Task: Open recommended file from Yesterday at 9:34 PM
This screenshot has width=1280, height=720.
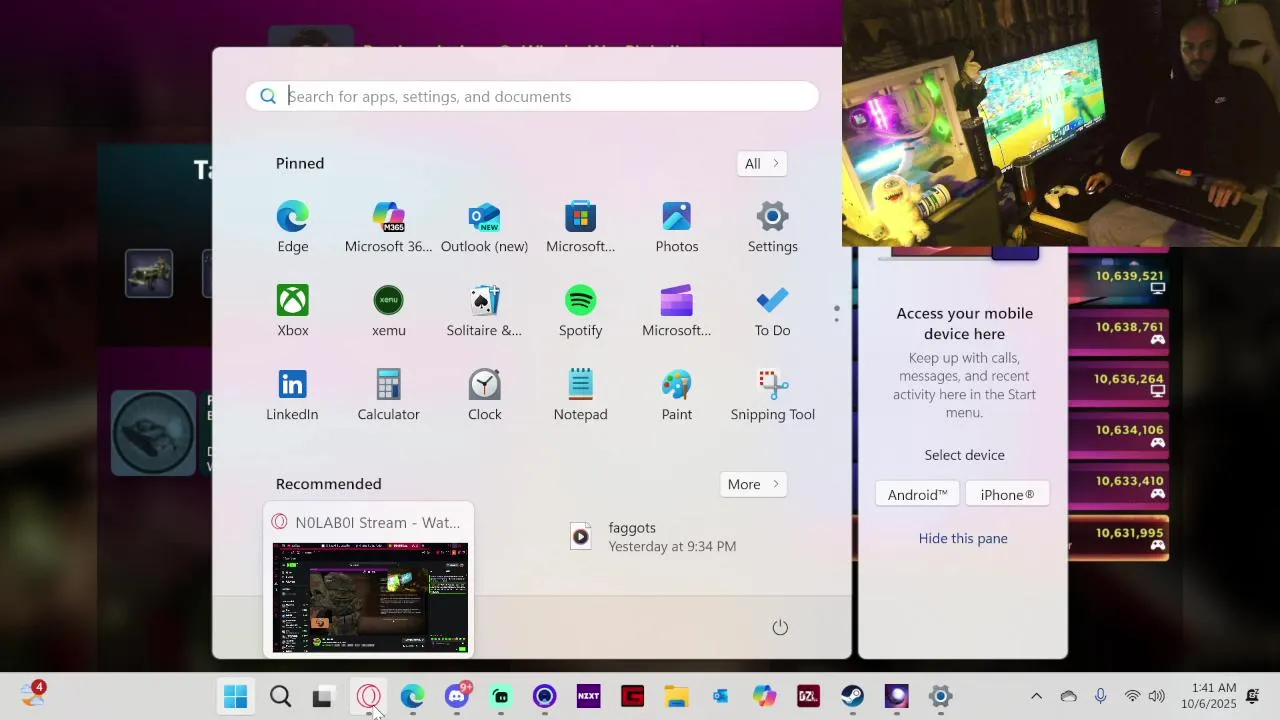Action: [x=652, y=537]
